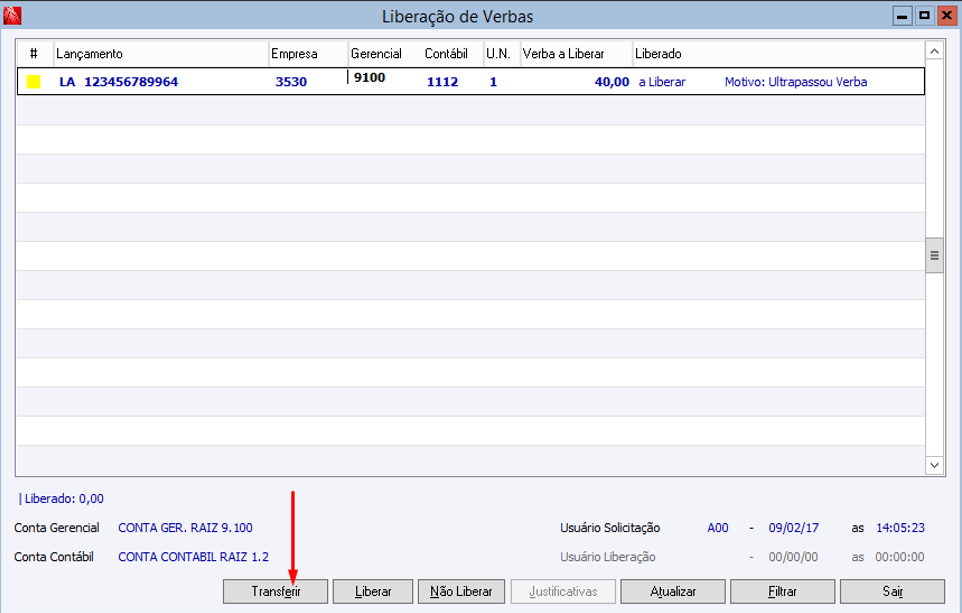962x613 pixels.
Task: Click the Não Liberar button
Action: (461, 592)
